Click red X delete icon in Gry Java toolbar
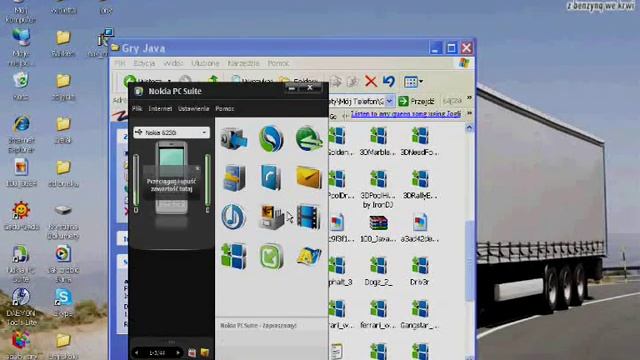 tap(371, 81)
